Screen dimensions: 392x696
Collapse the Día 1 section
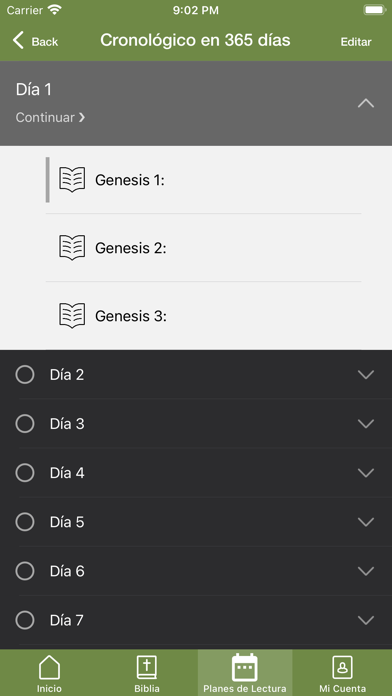[x=366, y=103]
